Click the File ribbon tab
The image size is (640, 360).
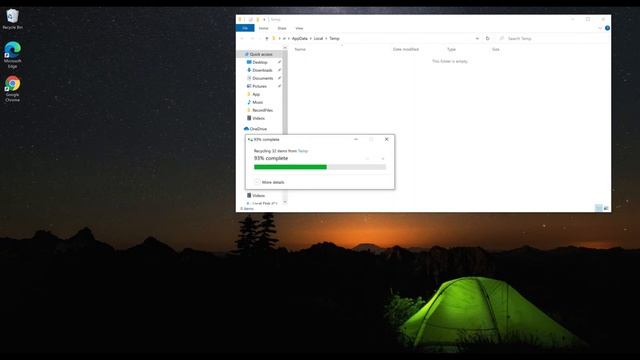pos(245,28)
